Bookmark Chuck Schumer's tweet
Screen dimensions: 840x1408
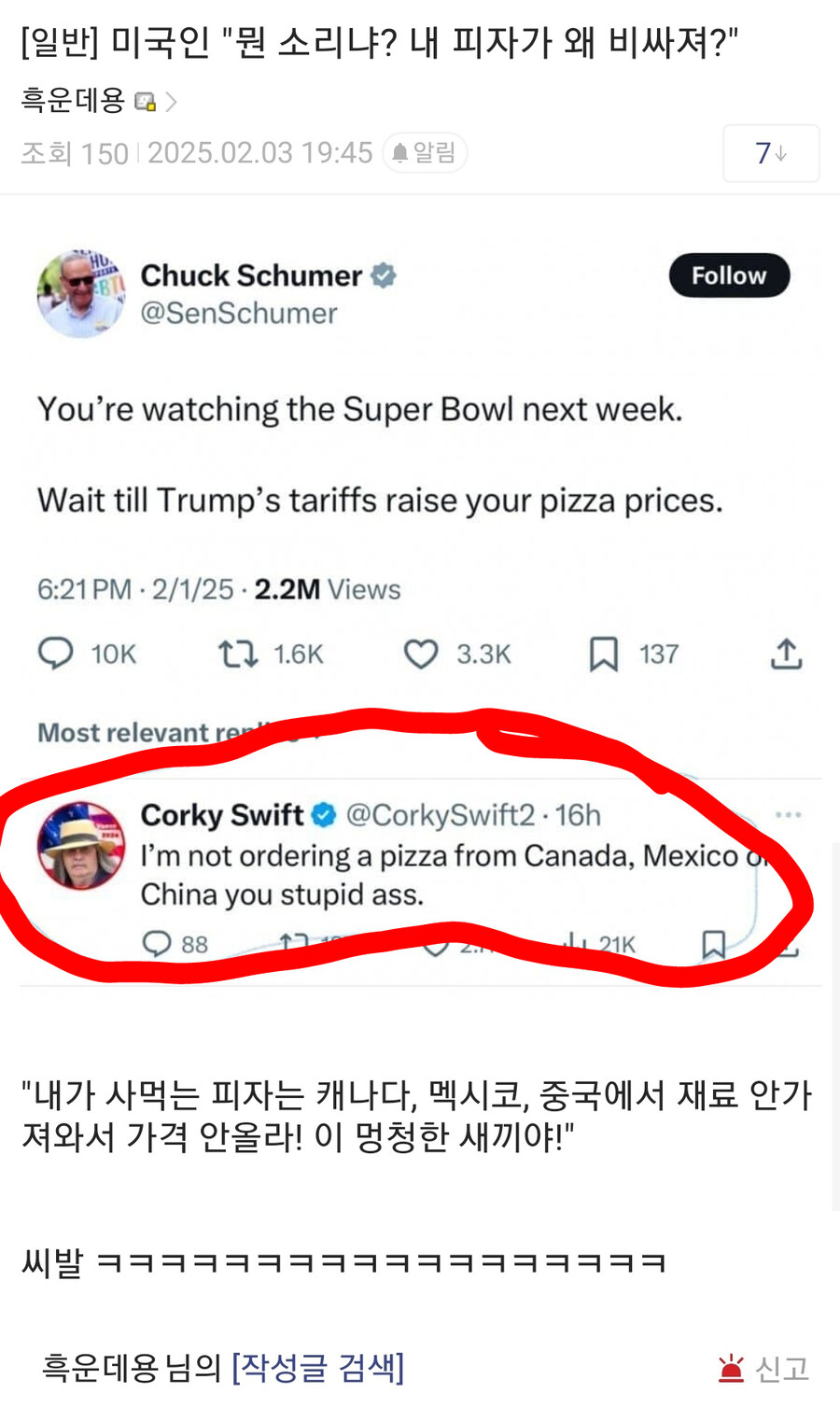[606, 654]
